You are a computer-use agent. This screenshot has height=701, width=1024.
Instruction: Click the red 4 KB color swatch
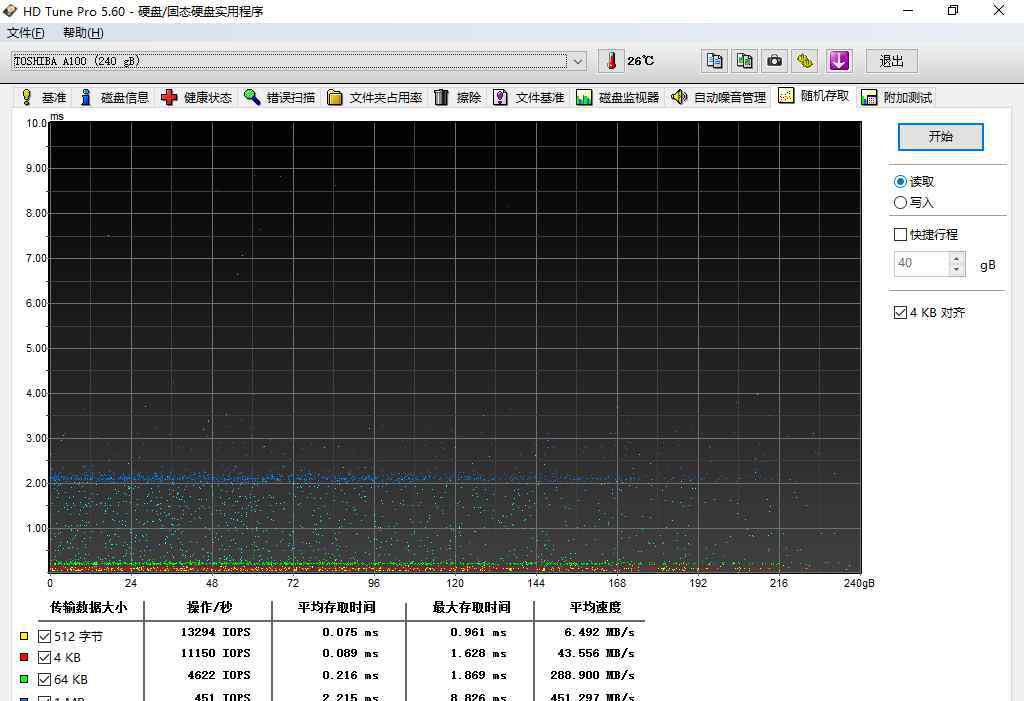(24, 657)
